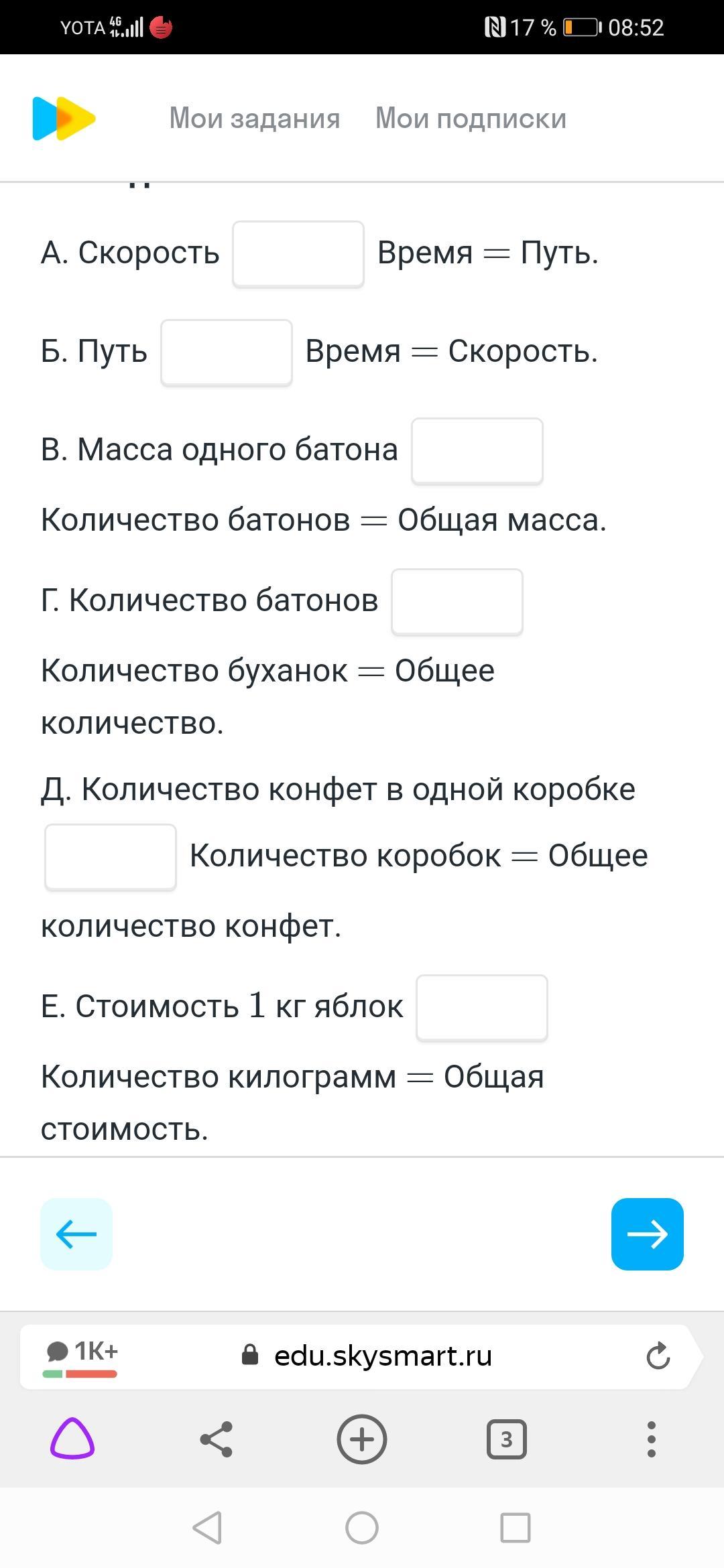This screenshot has width=724, height=1568.
Task: Go to the next task with right arrow
Action: coord(648,1234)
